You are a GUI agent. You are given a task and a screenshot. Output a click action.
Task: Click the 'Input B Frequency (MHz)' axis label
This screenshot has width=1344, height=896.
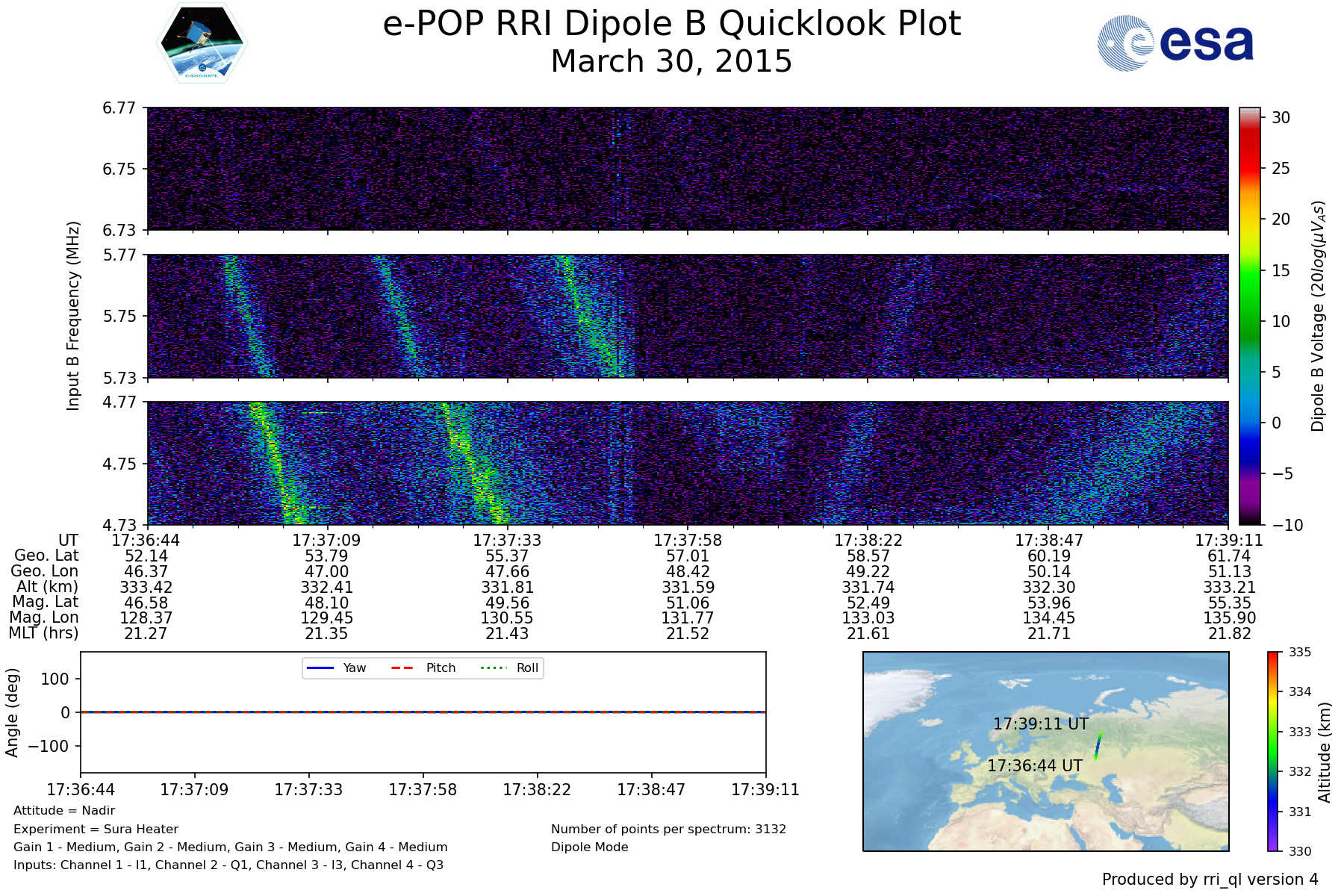[73, 316]
